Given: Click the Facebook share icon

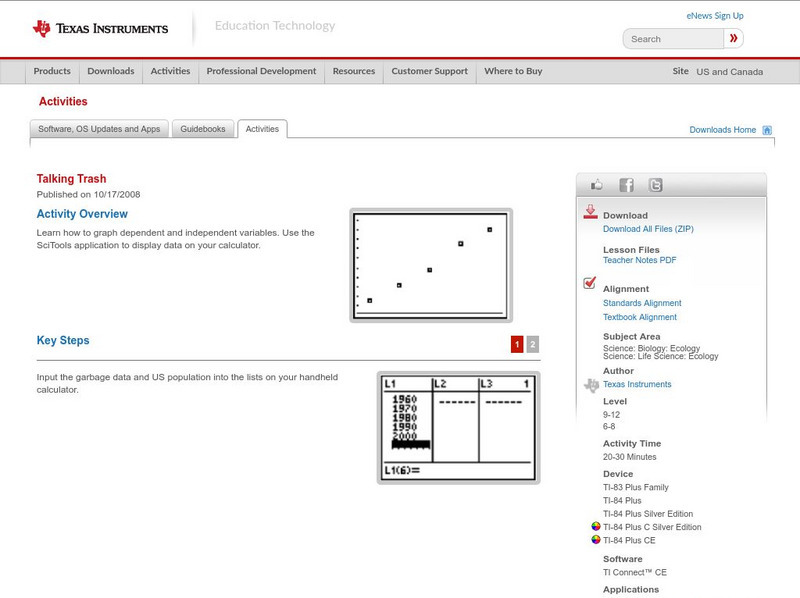Looking at the screenshot, I should 625,184.
